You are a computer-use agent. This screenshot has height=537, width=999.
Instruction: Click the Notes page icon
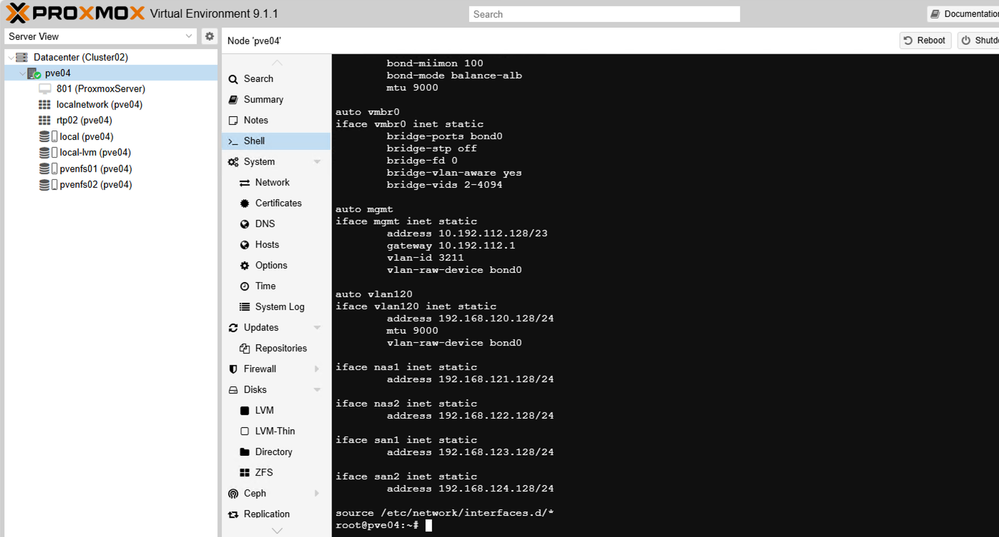click(x=233, y=120)
